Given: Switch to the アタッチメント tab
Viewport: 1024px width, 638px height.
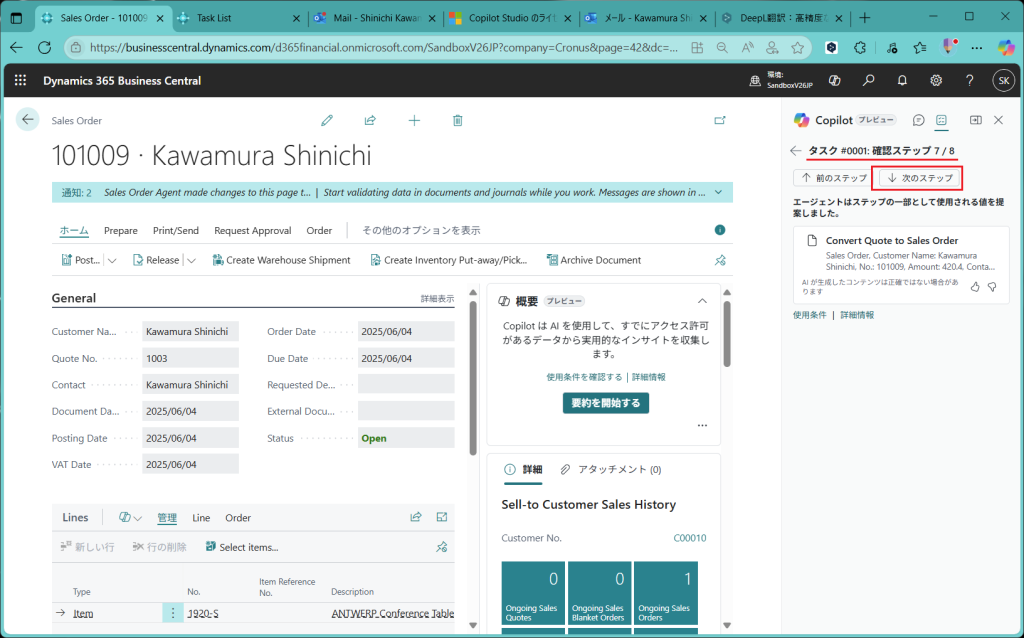Looking at the screenshot, I should [x=611, y=469].
